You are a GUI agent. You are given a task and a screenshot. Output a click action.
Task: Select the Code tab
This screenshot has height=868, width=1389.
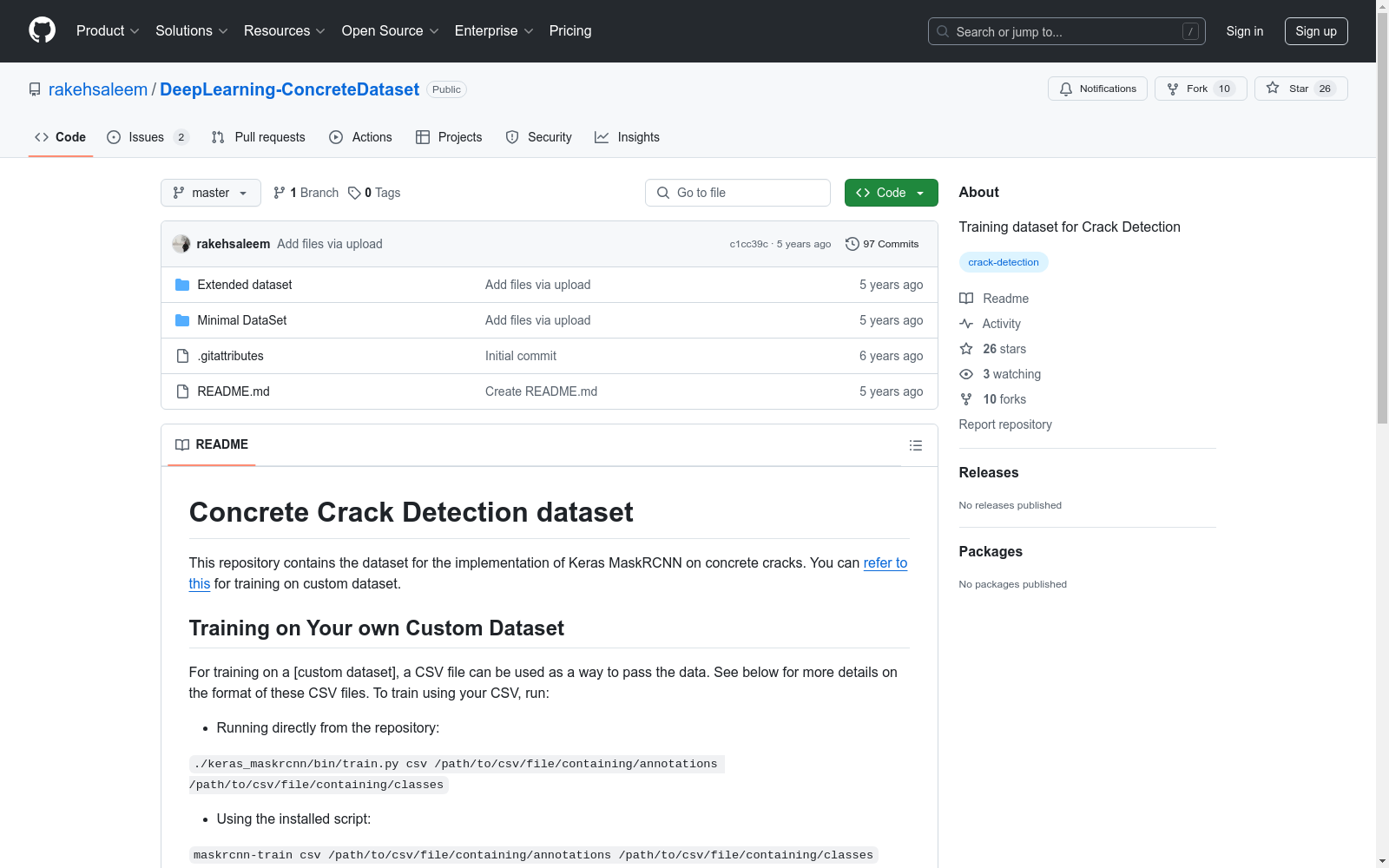point(60,137)
